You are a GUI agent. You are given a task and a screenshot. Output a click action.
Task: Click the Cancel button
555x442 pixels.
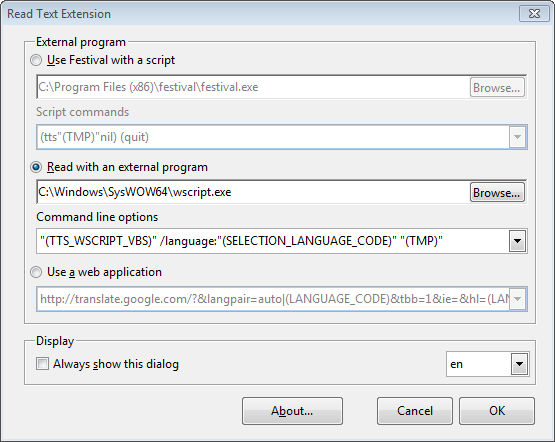point(415,411)
